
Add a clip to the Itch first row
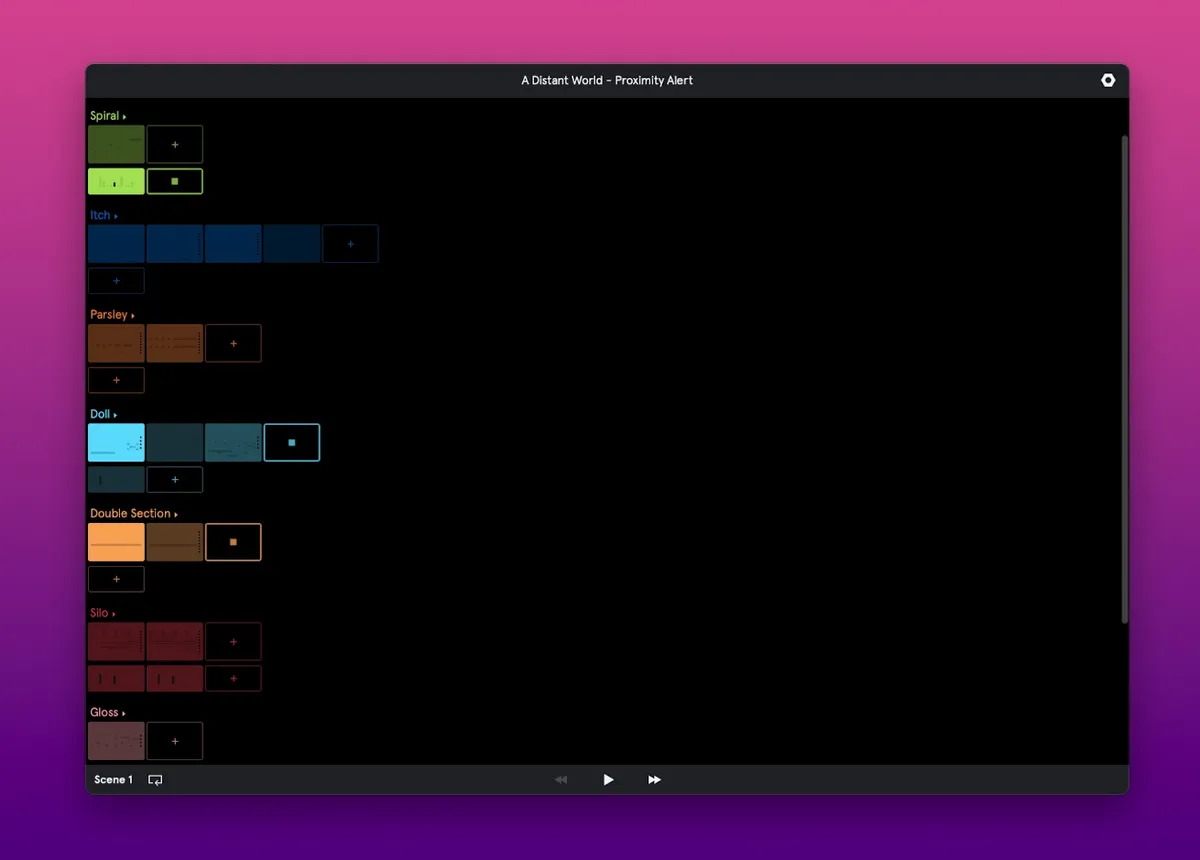coord(350,244)
